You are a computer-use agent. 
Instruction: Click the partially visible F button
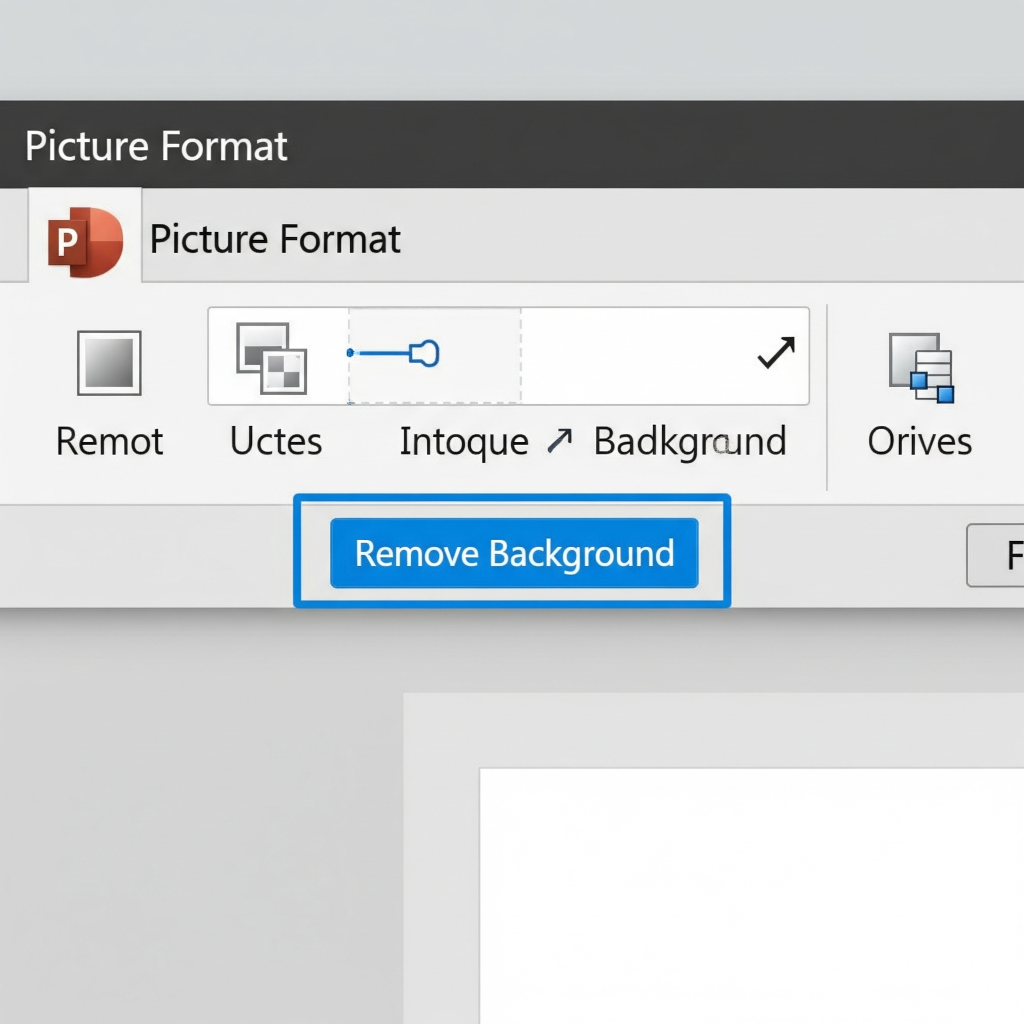[1000, 555]
